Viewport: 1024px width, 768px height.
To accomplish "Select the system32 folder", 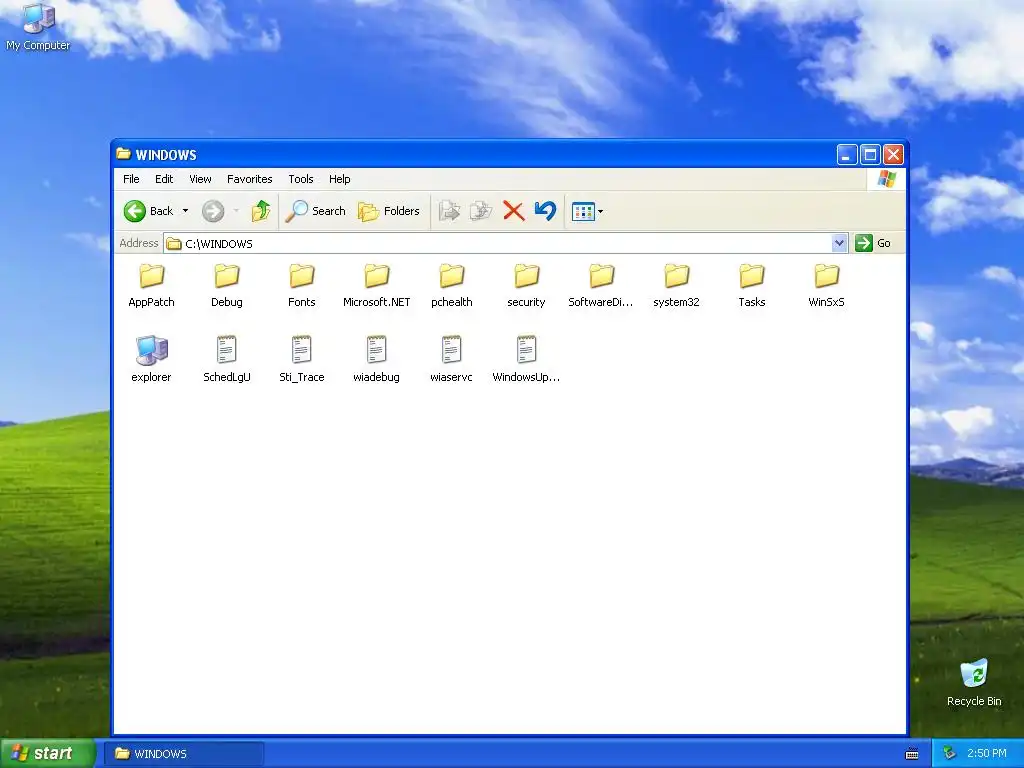I will click(x=677, y=285).
